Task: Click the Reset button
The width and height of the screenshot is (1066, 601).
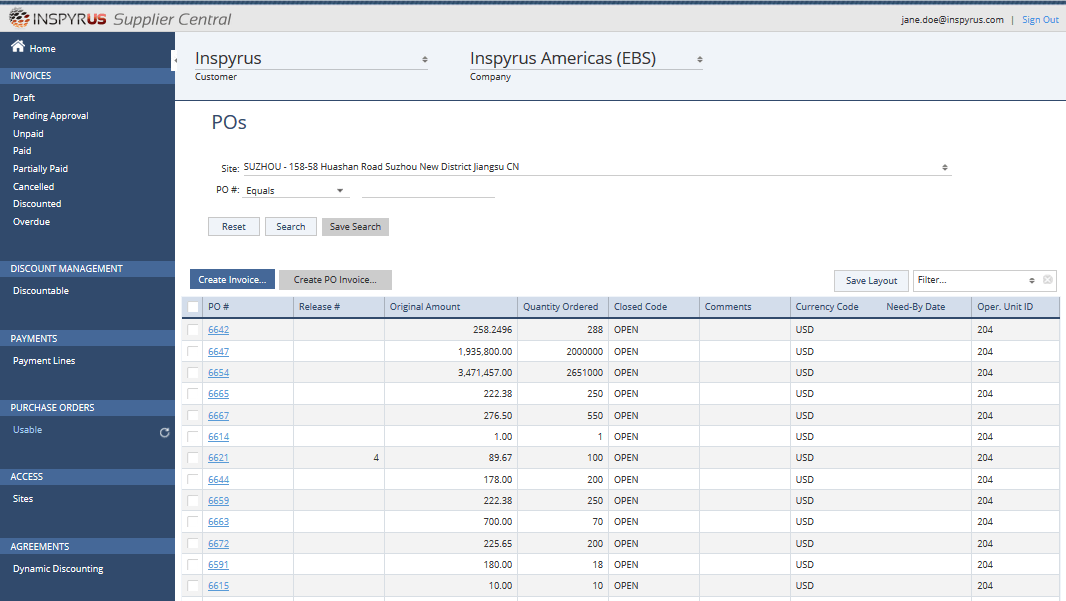Action: (234, 226)
